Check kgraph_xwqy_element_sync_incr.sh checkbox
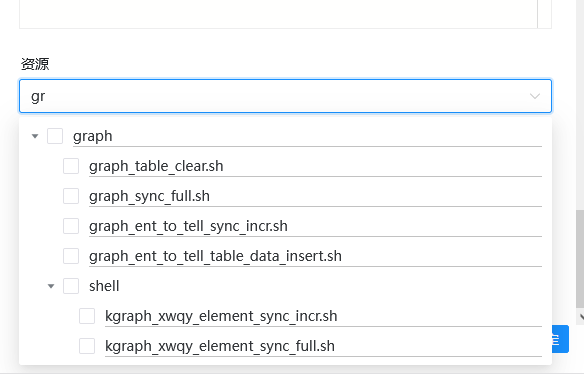The height and width of the screenshot is (377, 584). pyautogui.click(x=87, y=316)
